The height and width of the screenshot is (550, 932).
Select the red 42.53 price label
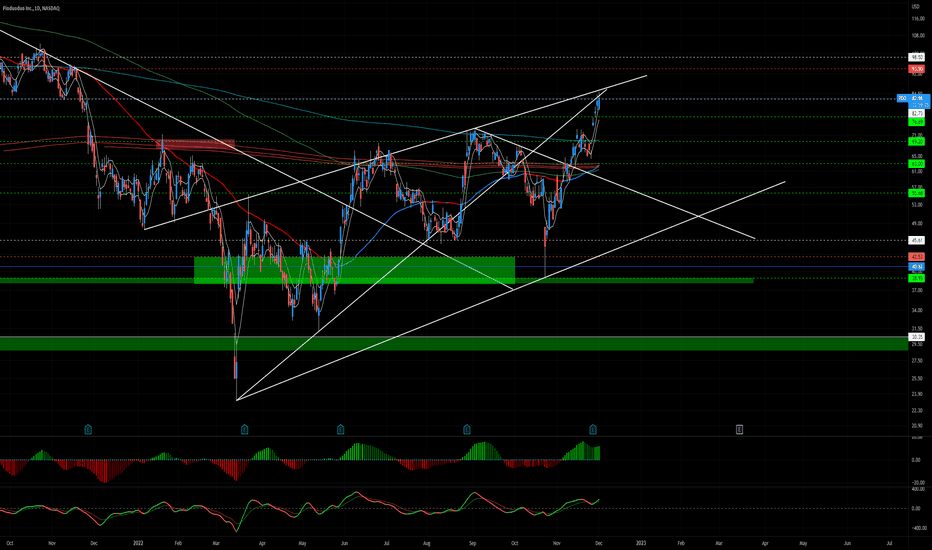917,257
